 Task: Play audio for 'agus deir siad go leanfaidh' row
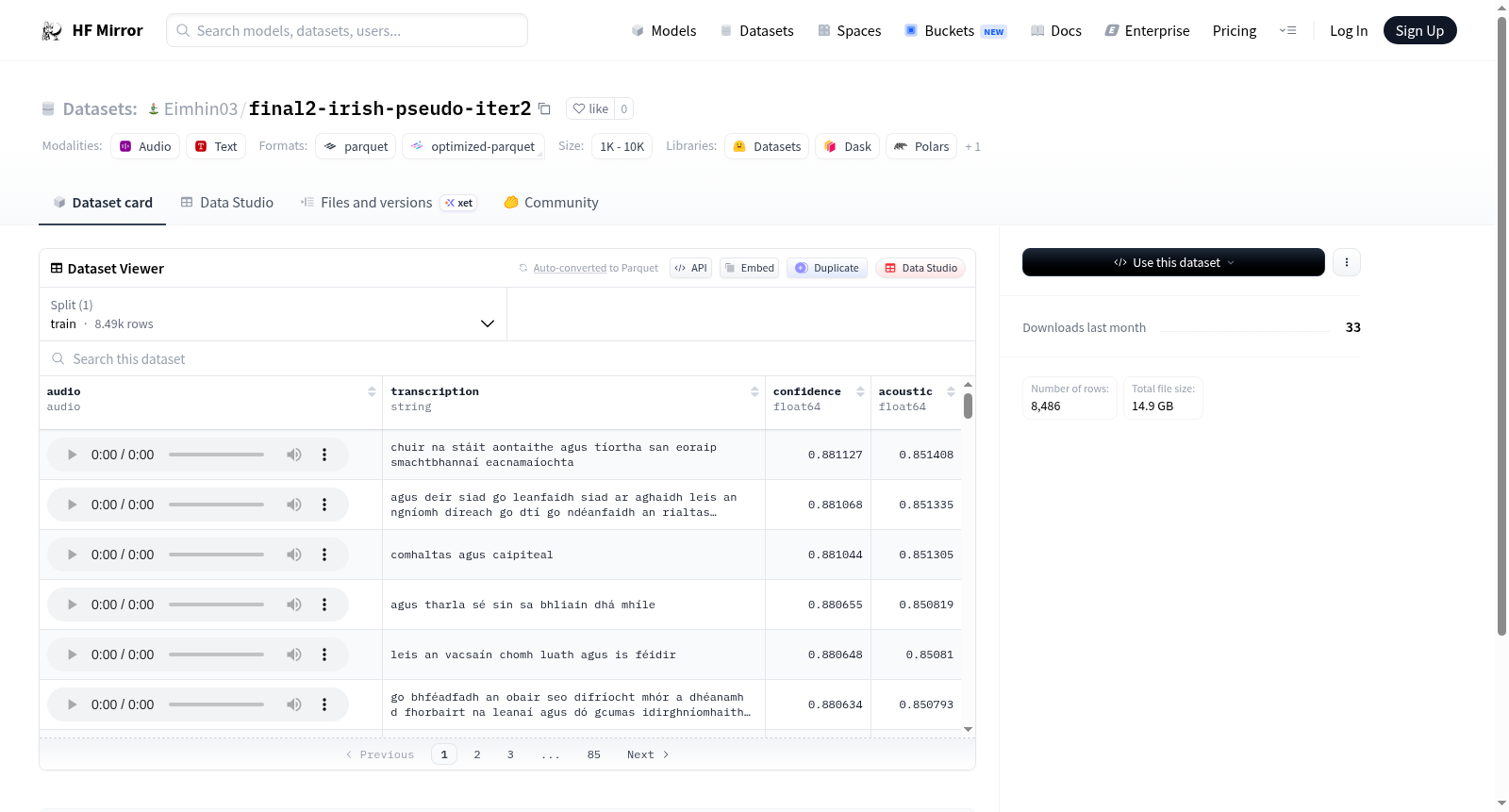(x=72, y=505)
